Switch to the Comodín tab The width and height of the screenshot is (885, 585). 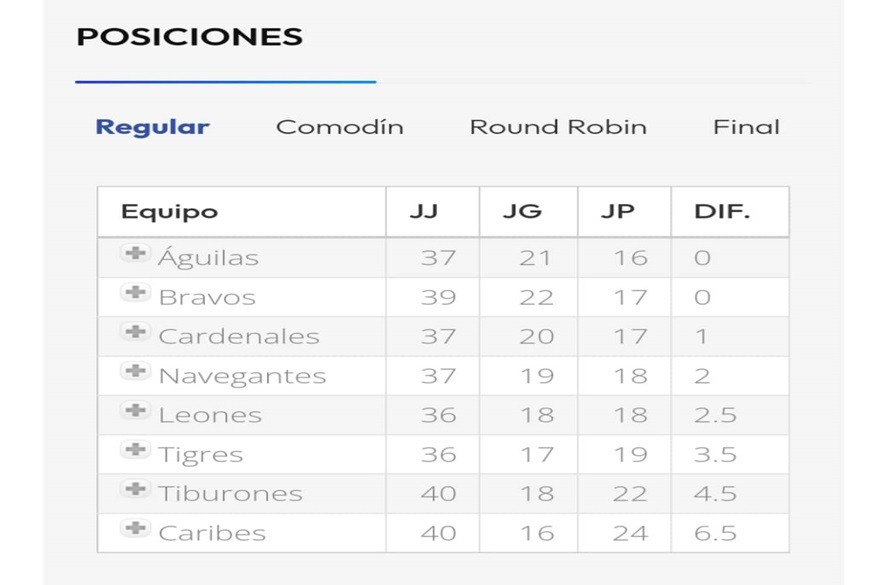[340, 127]
